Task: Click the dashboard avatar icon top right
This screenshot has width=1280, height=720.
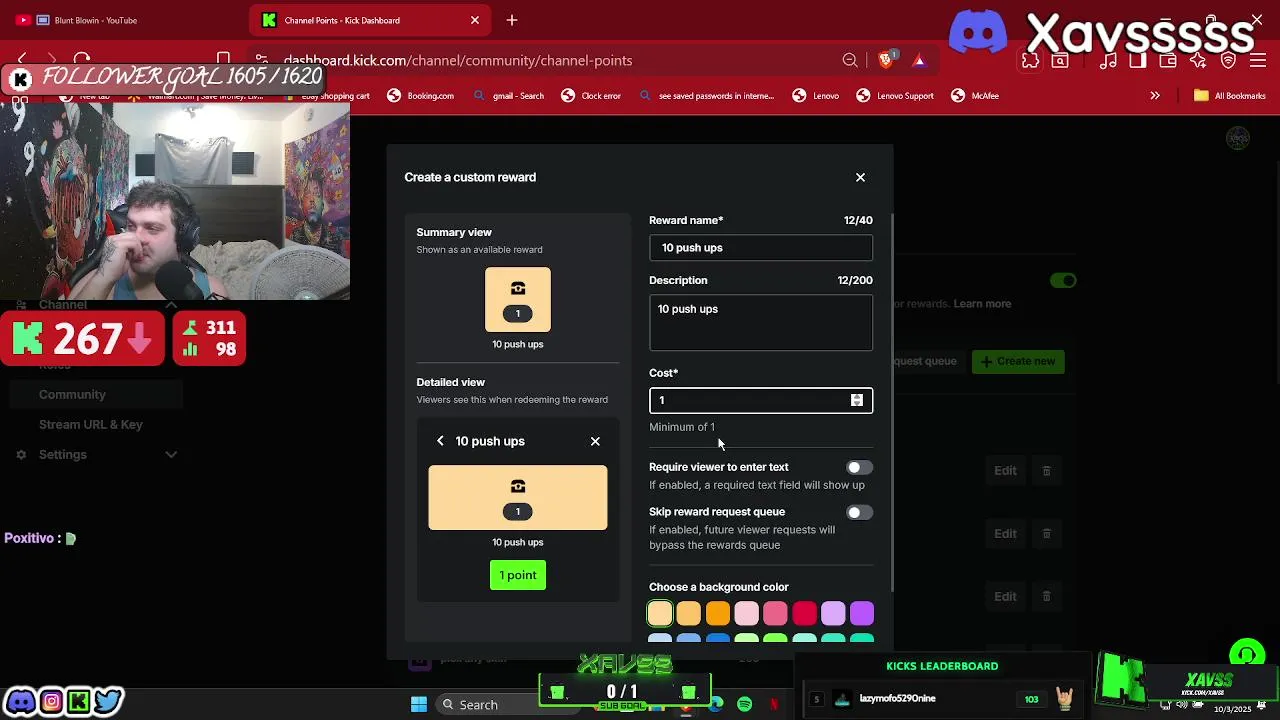Action: 1238,138
